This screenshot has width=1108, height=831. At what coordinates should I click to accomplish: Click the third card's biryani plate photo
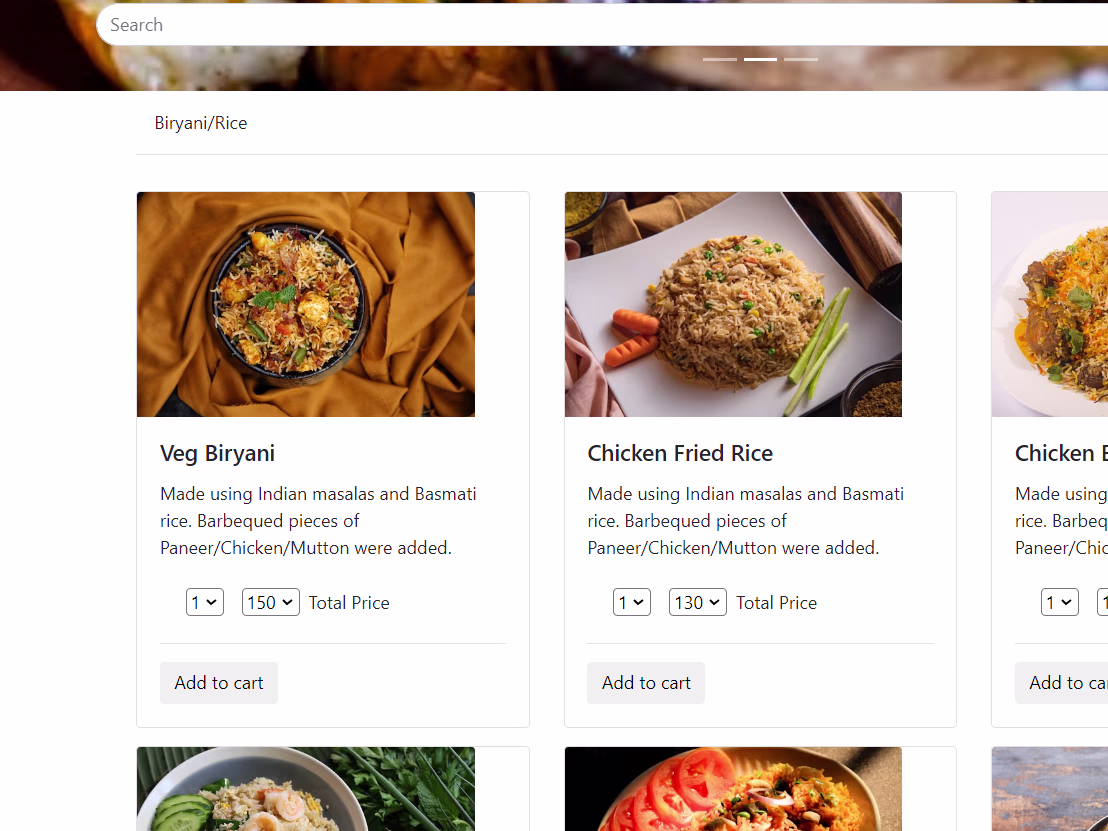pyautogui.click(x=1050, y=304)
